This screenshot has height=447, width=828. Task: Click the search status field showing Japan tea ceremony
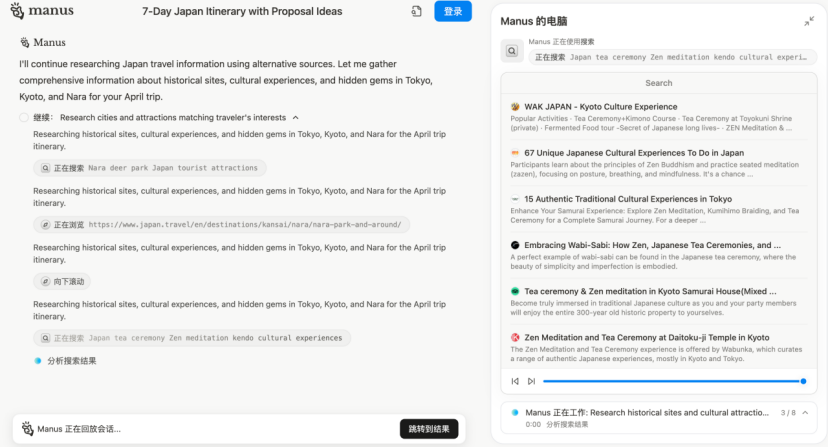(x=672, y=57)
